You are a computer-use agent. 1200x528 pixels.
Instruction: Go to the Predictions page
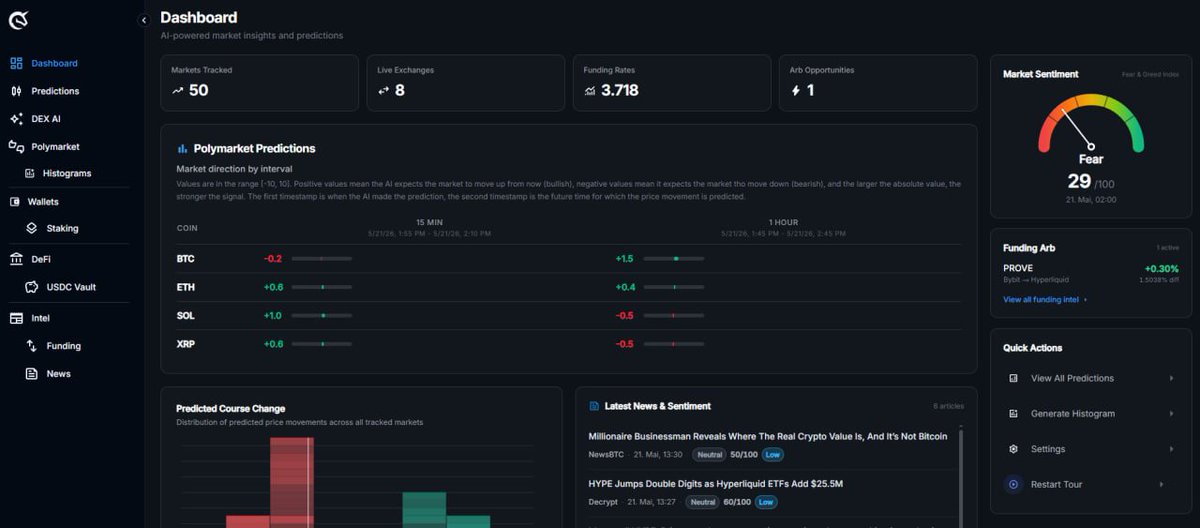[x=55, y=91]
